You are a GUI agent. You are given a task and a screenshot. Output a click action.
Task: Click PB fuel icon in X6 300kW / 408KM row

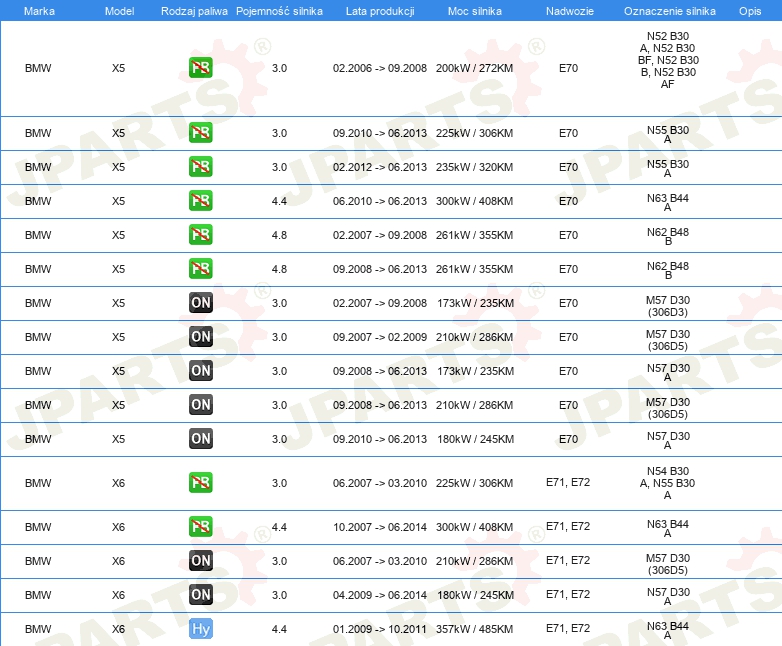pos(201,527)
